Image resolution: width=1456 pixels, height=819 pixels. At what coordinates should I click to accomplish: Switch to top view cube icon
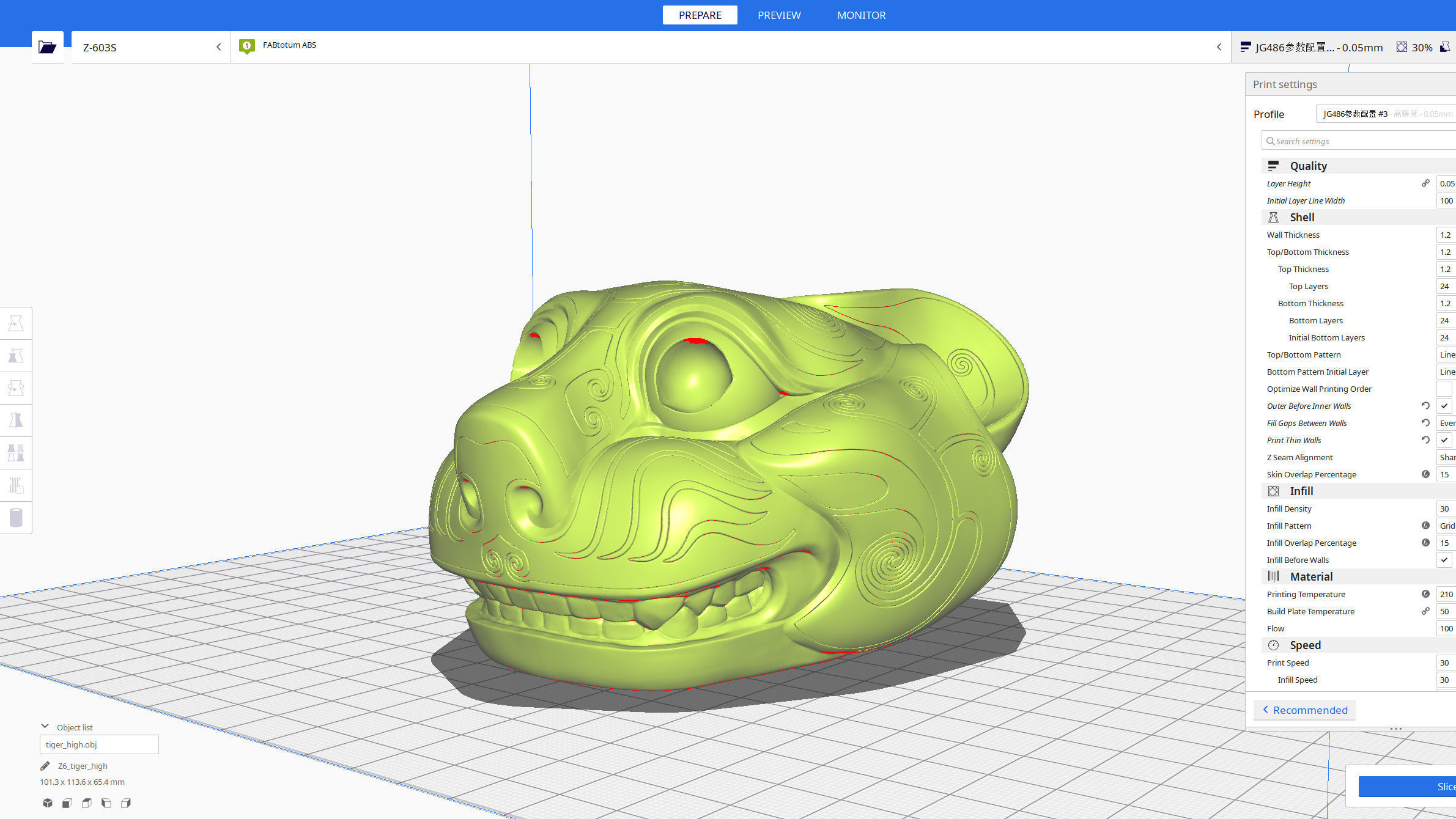[x=86, y=803]
